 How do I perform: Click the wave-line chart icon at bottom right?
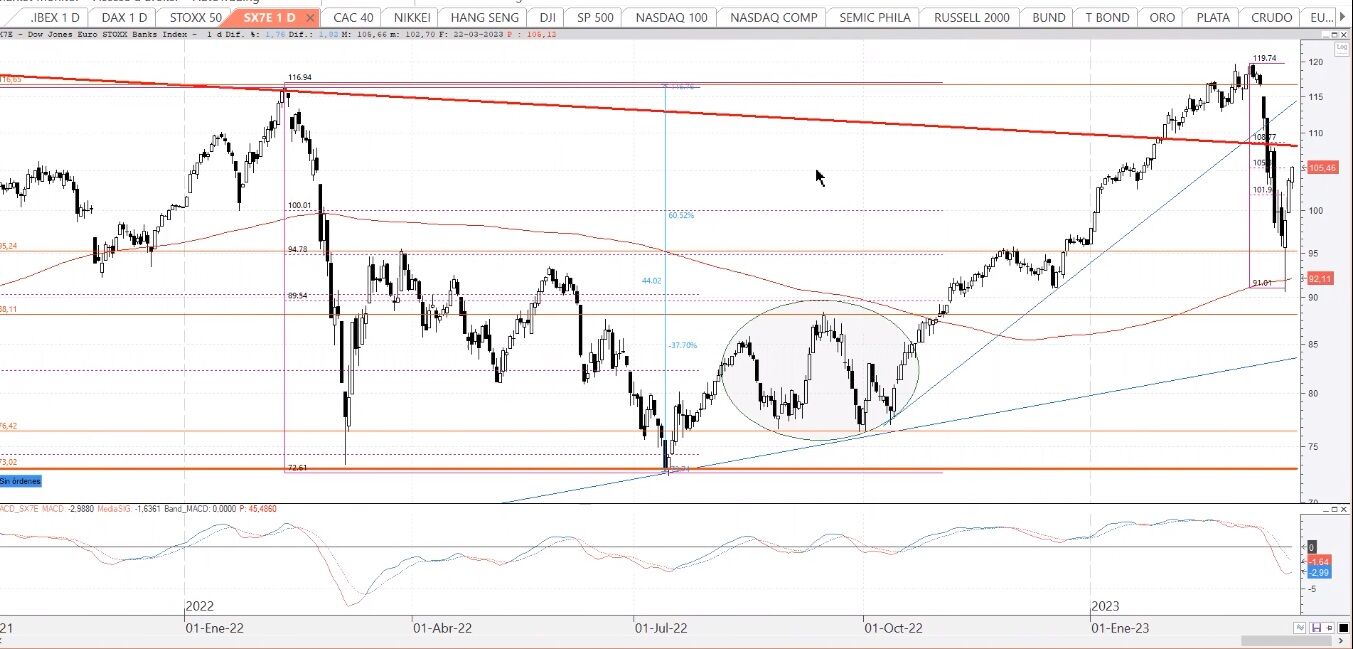(x=1300, y=627)
